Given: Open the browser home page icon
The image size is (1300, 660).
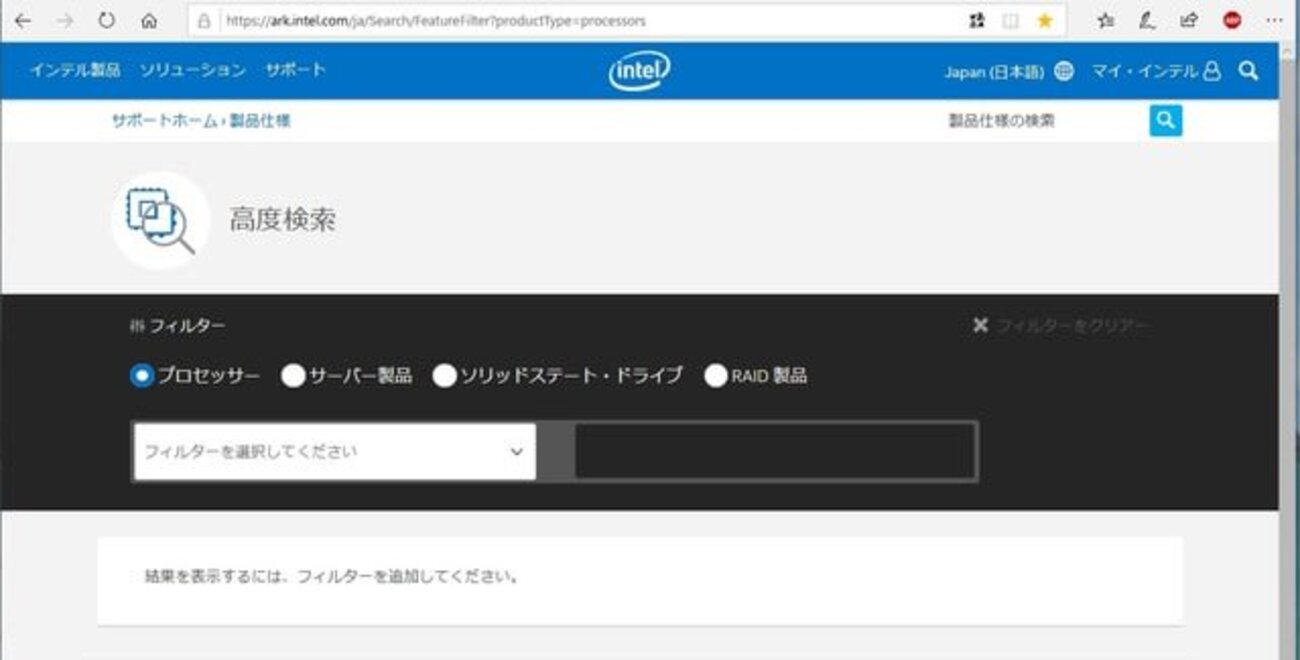Looking at the screenshot, I should [x=149, y=20].
